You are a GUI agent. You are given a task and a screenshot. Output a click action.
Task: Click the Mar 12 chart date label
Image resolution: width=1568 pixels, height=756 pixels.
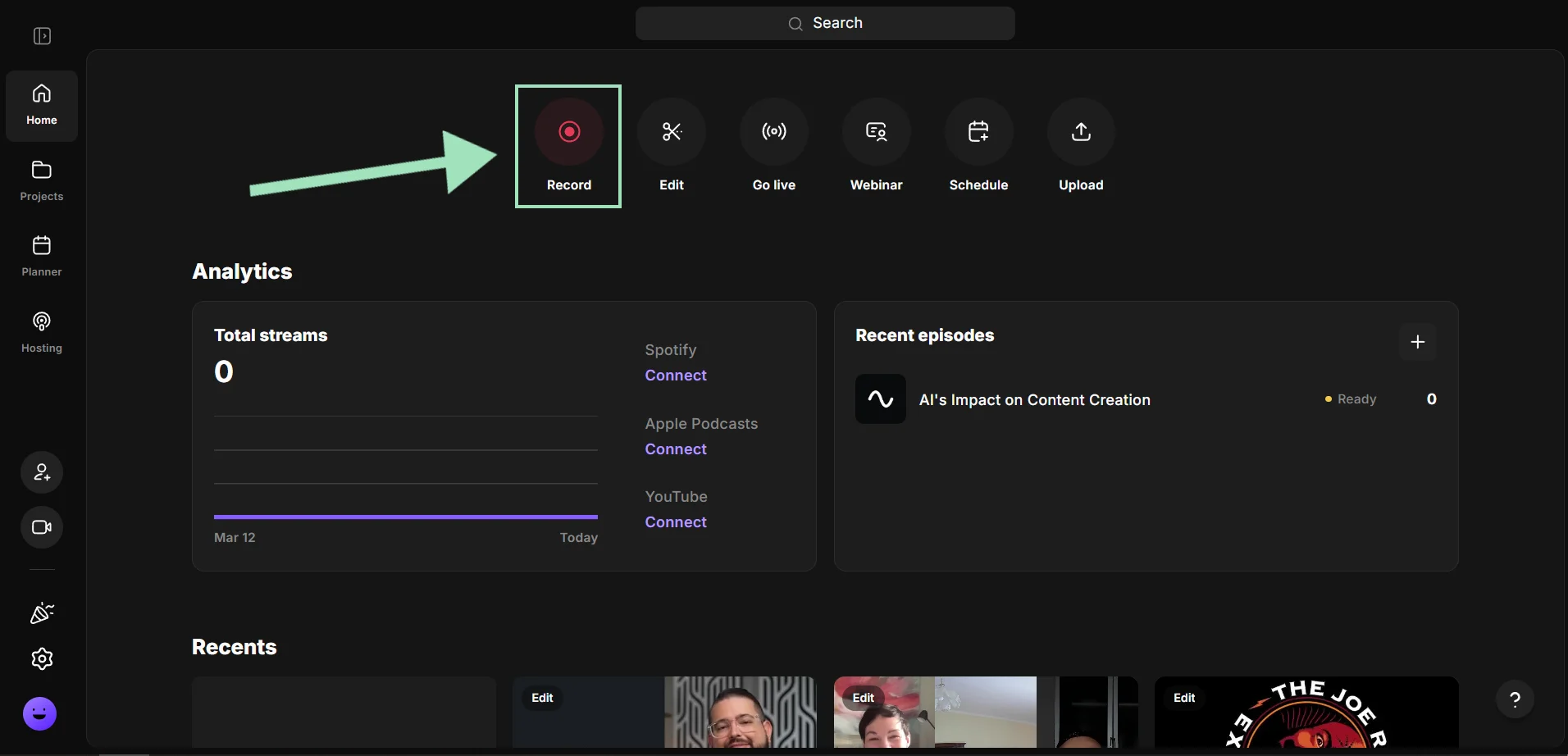coord(235,538)
